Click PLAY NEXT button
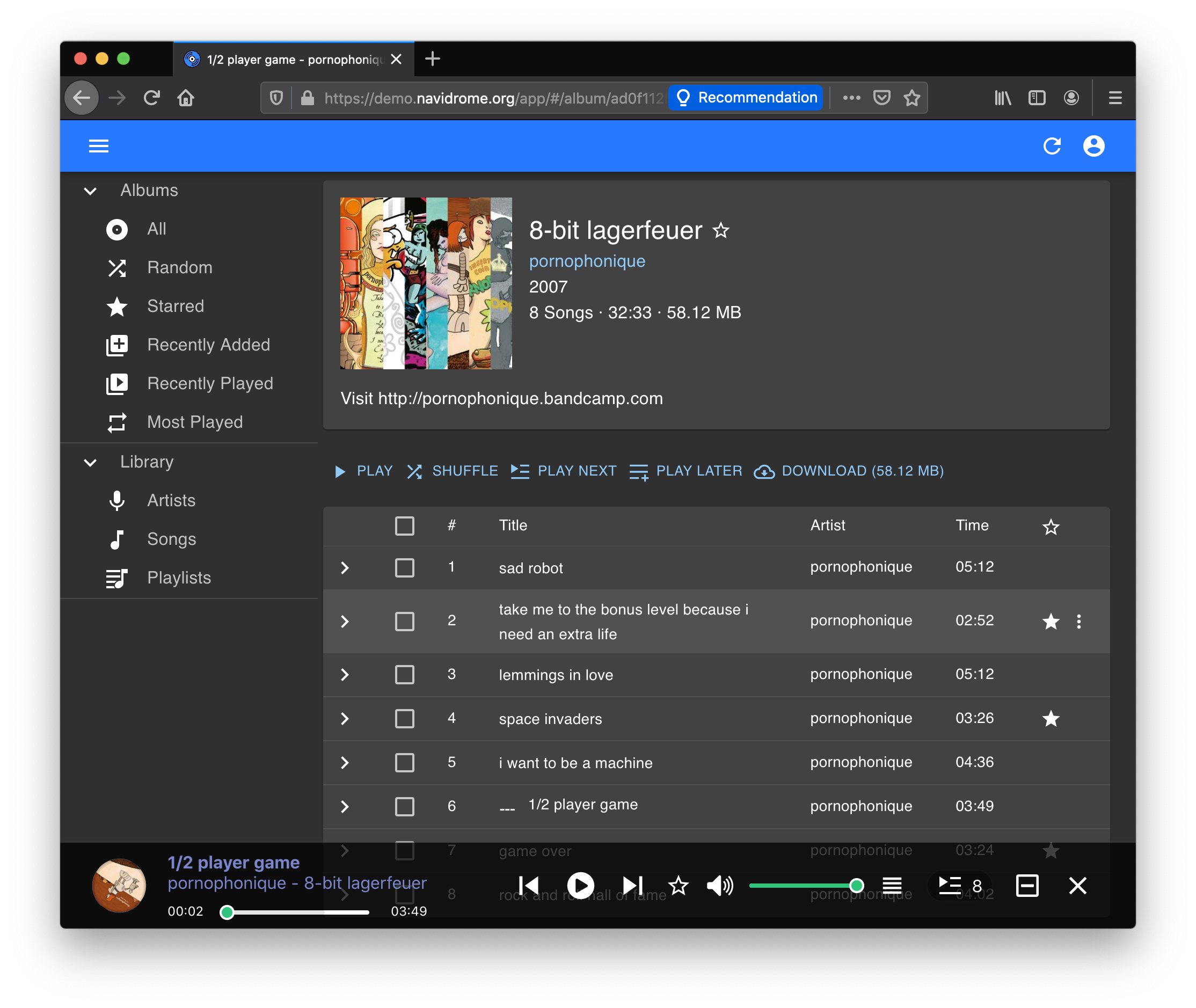Viewport: 1196px width, 1008px height. (x=564, y=471)
